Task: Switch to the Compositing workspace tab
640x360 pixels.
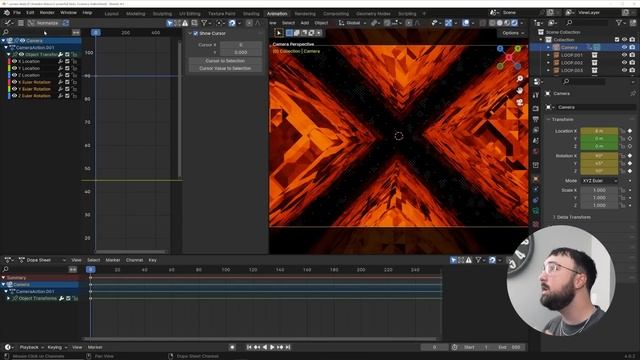Action: [336, 13]
